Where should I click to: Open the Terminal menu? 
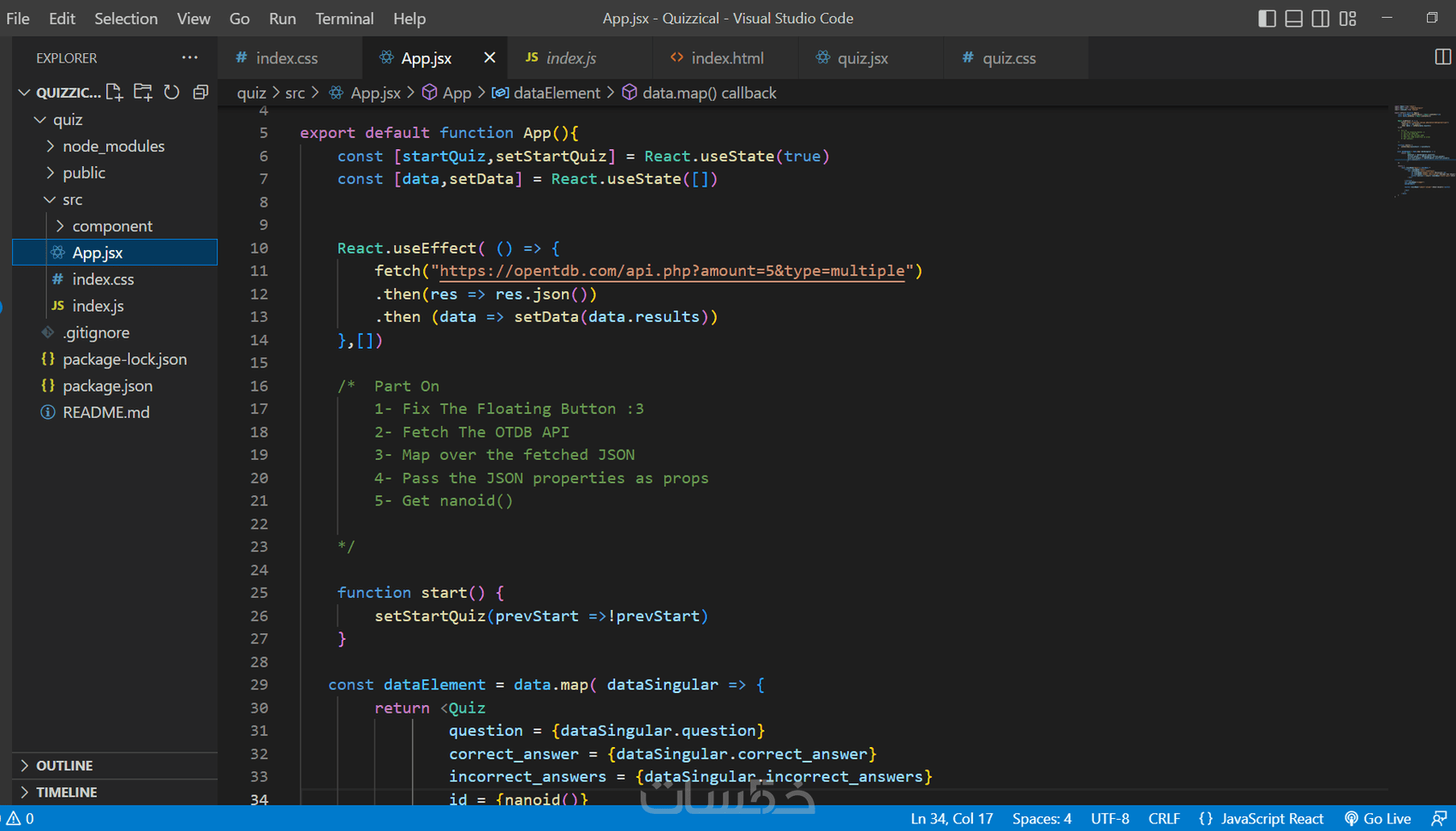[x=344, y=18]
